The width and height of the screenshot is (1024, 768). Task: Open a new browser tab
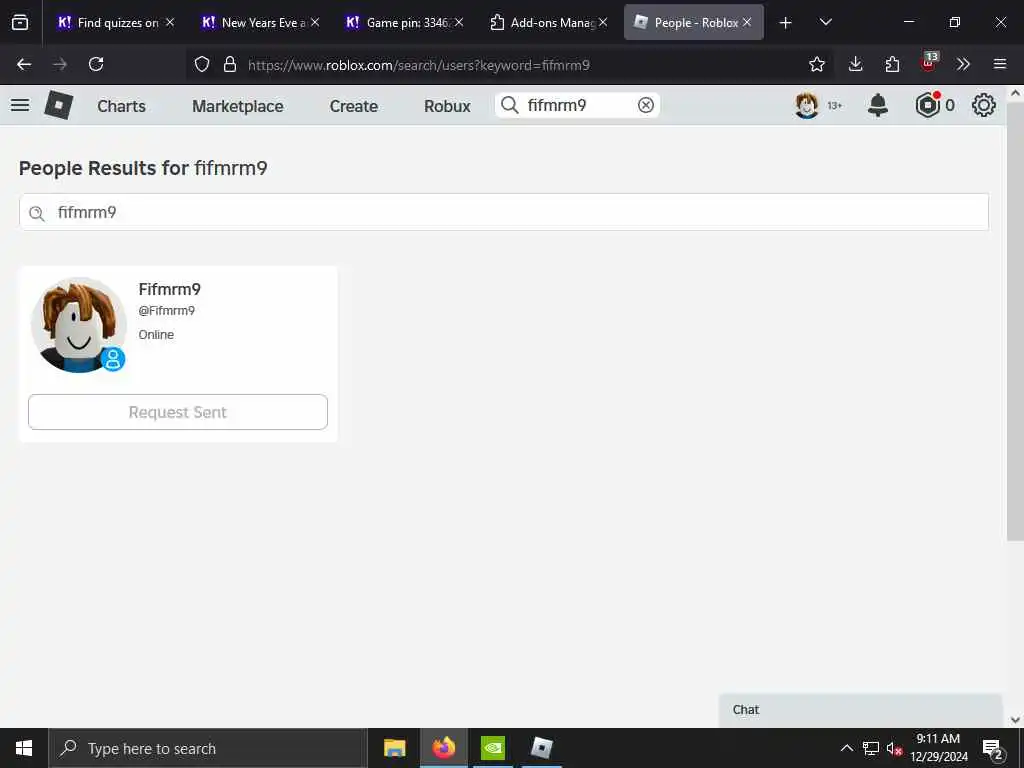coord(785,23)
